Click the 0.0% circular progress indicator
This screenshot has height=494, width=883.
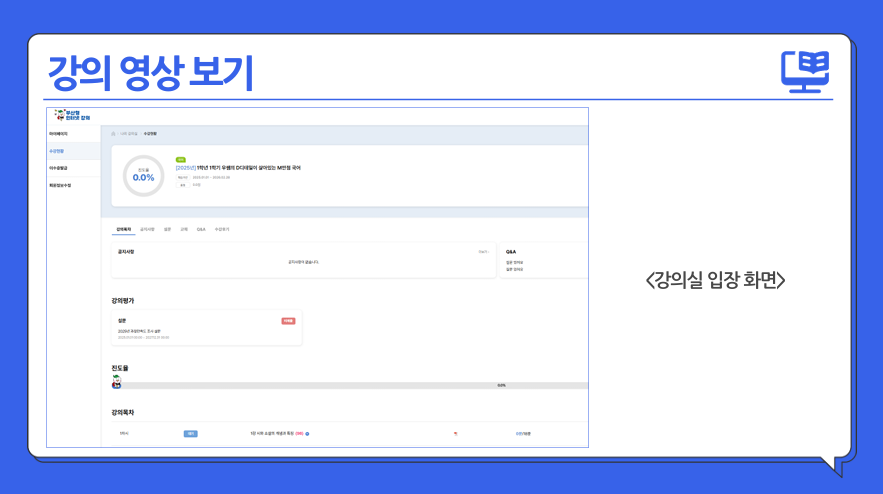tap(144, 176)
